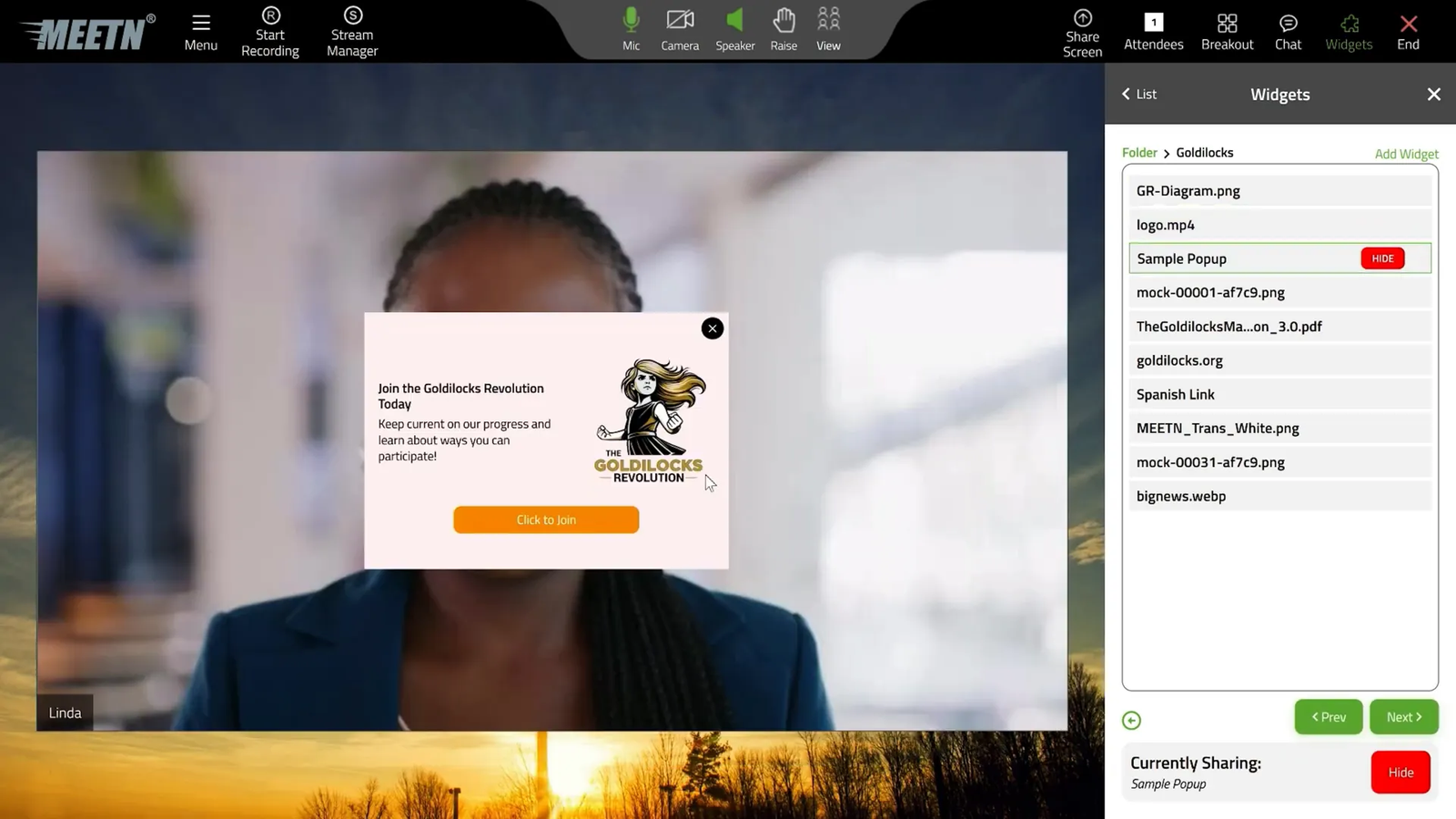The width and height of the screenshot is (1456, 819).
Task: Hide the currently shared Sample Popup
Action: click(x=1400, y=773)
